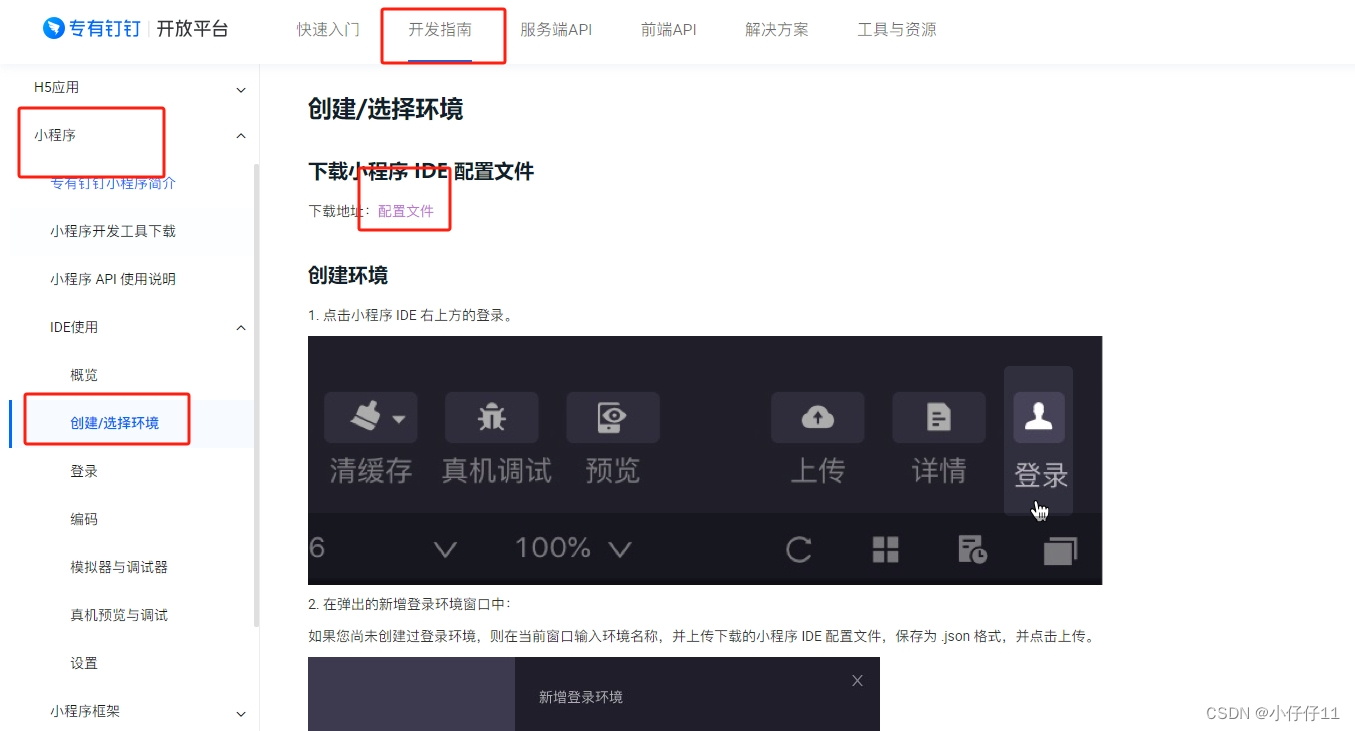Open 小程序 API 使用说明 page
The image size is (1355, 731).
tap(113, 279)
